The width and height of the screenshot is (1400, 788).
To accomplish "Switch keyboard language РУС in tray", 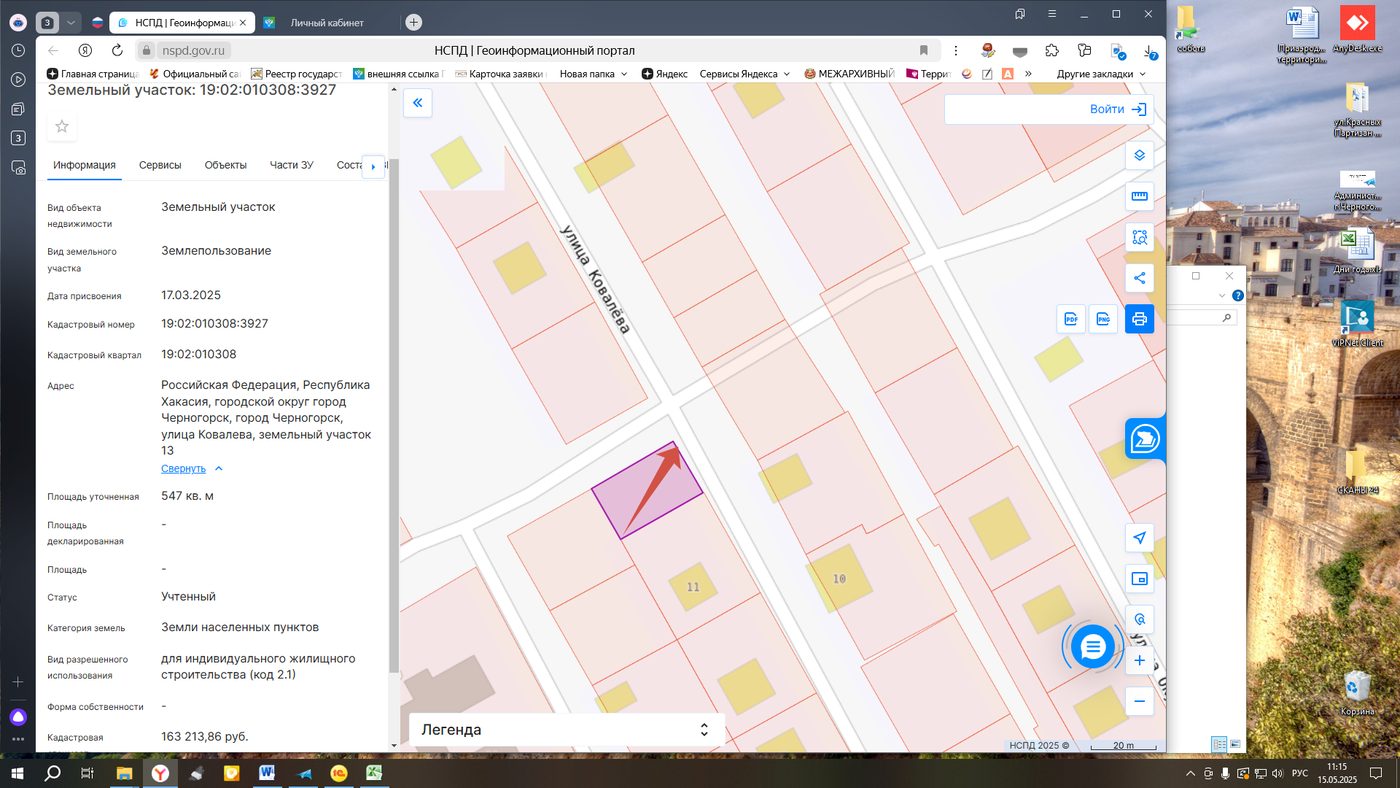I will (1300, 773).
